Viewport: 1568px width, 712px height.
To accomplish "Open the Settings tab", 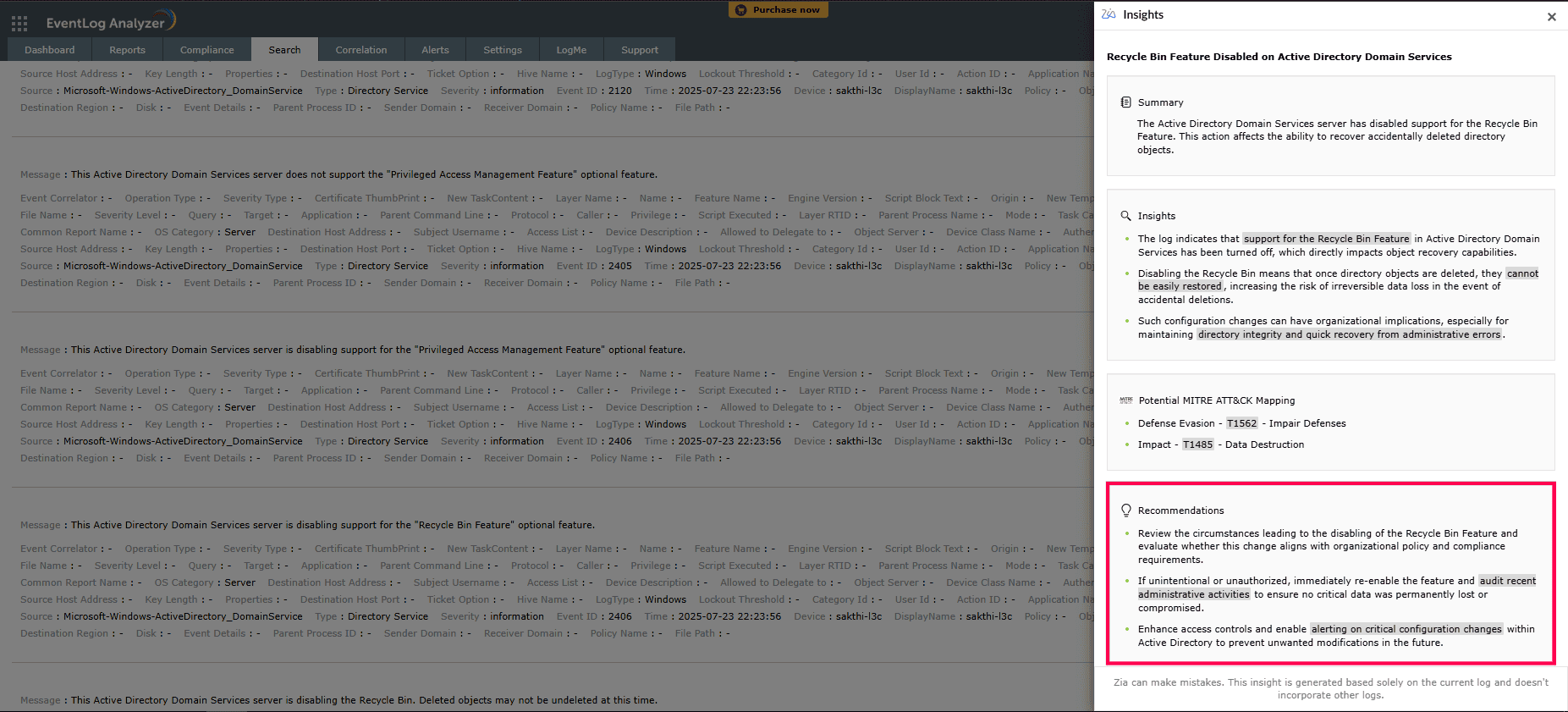I will (x=503, y=50).
